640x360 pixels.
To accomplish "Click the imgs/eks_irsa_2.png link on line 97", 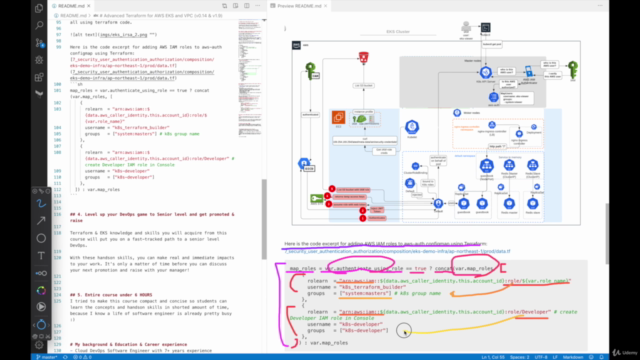I will point(124,35).
